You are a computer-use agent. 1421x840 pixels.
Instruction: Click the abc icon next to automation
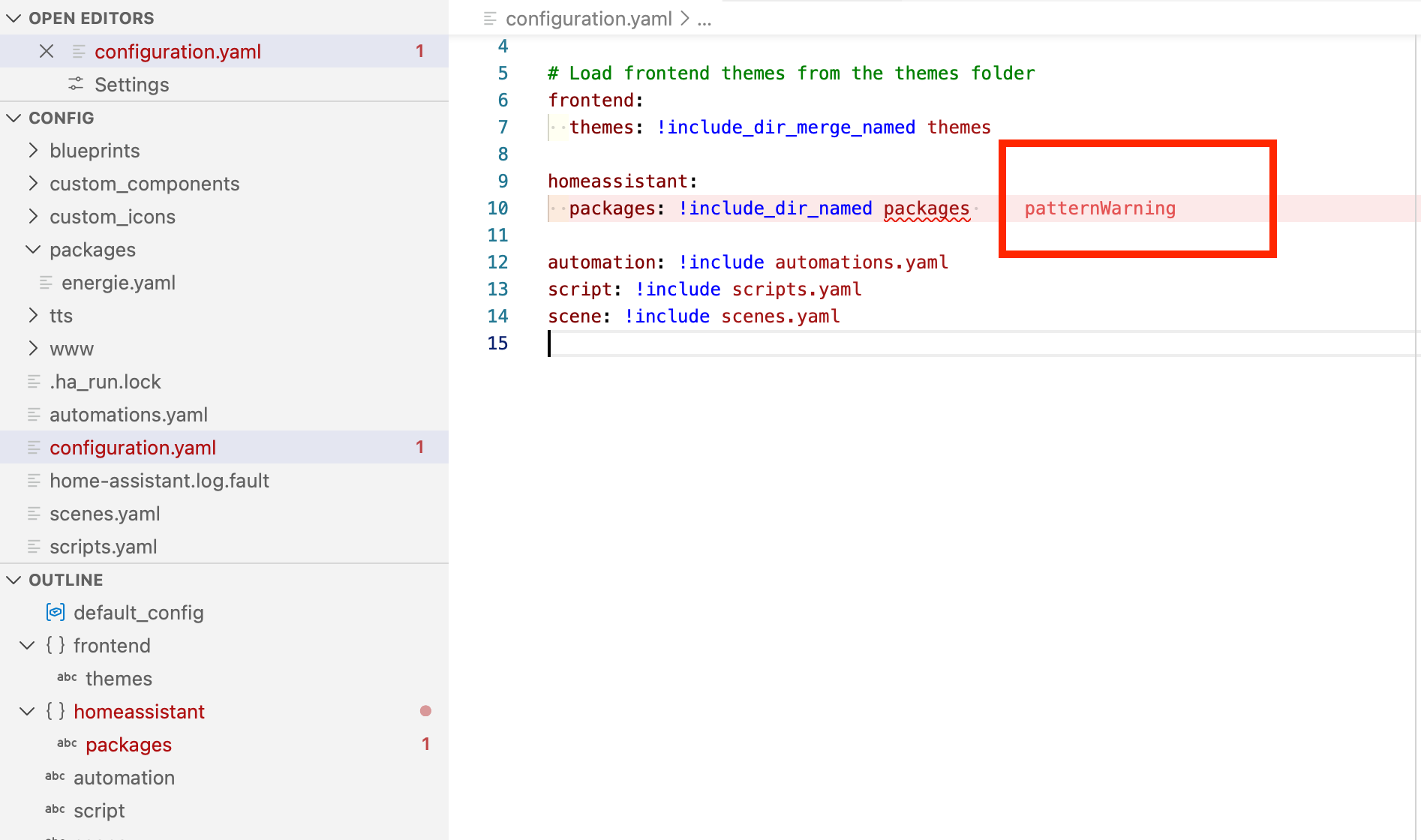click(x=55, y=777)
